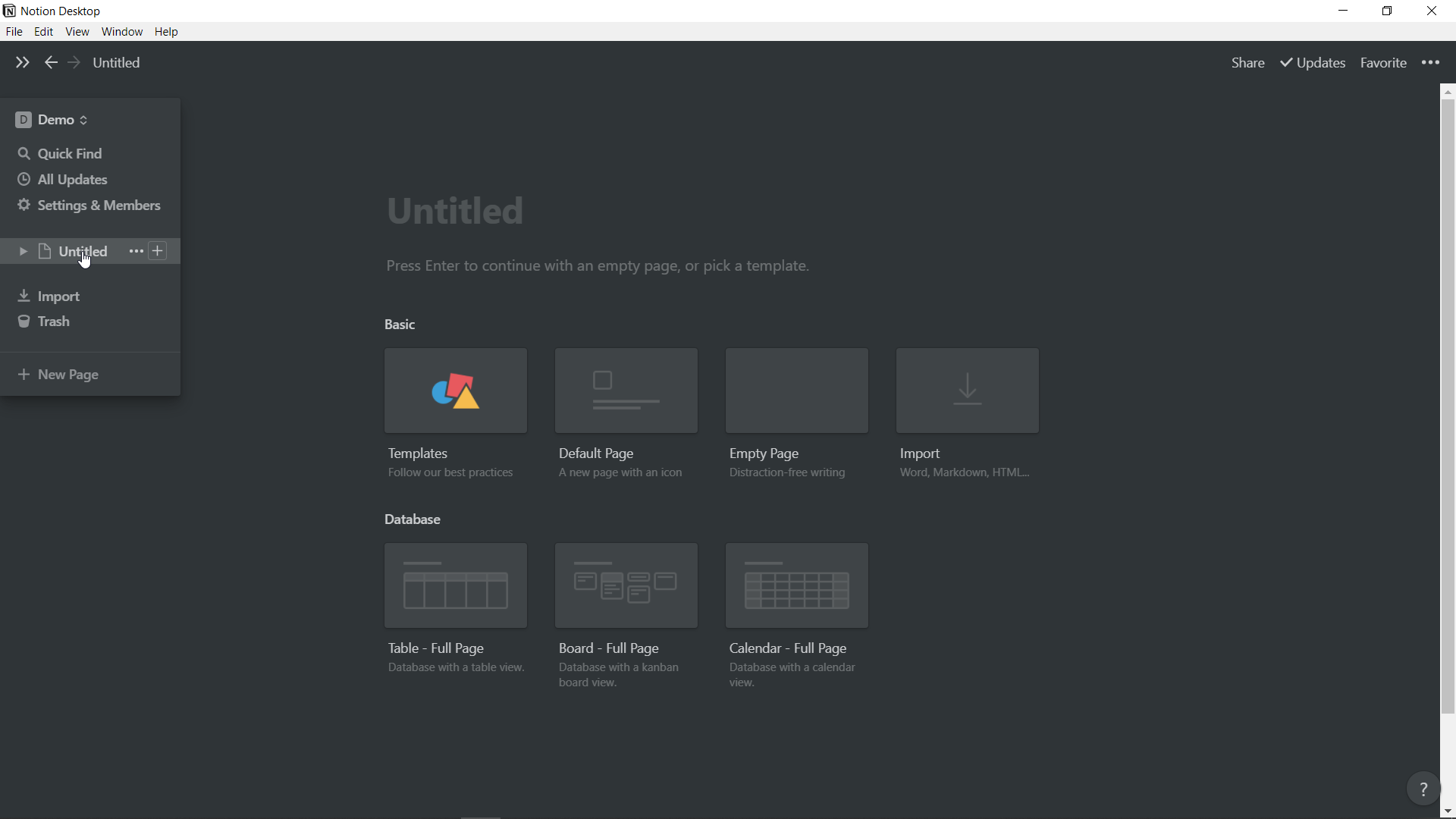Click Quick Find in the sidebar
Screen dimensions: 1456x819
click(x=90, y=154)
